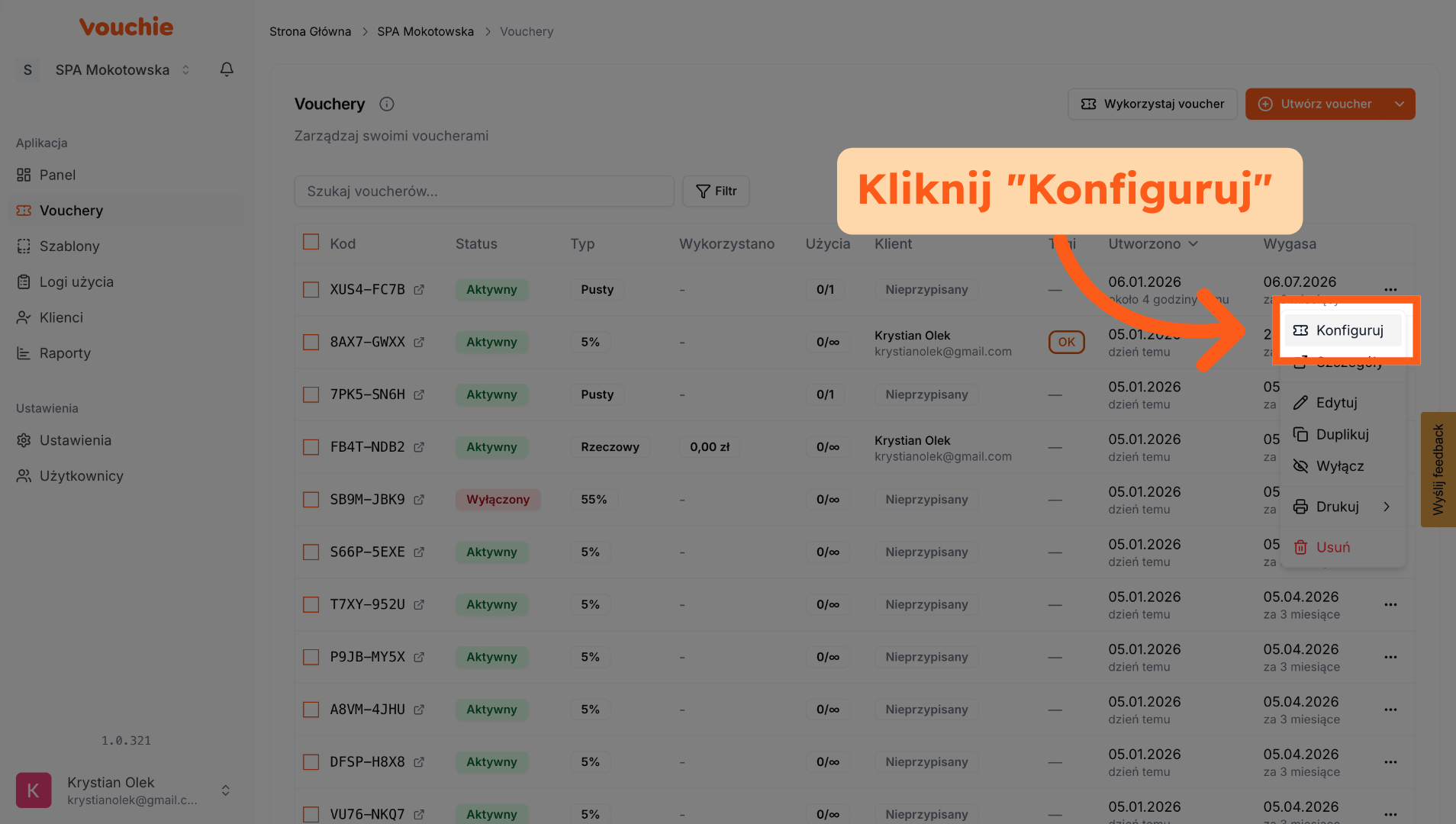Choose Konfiguruj in the context menu
The image size is (1456, 824).
[1348, 330]
